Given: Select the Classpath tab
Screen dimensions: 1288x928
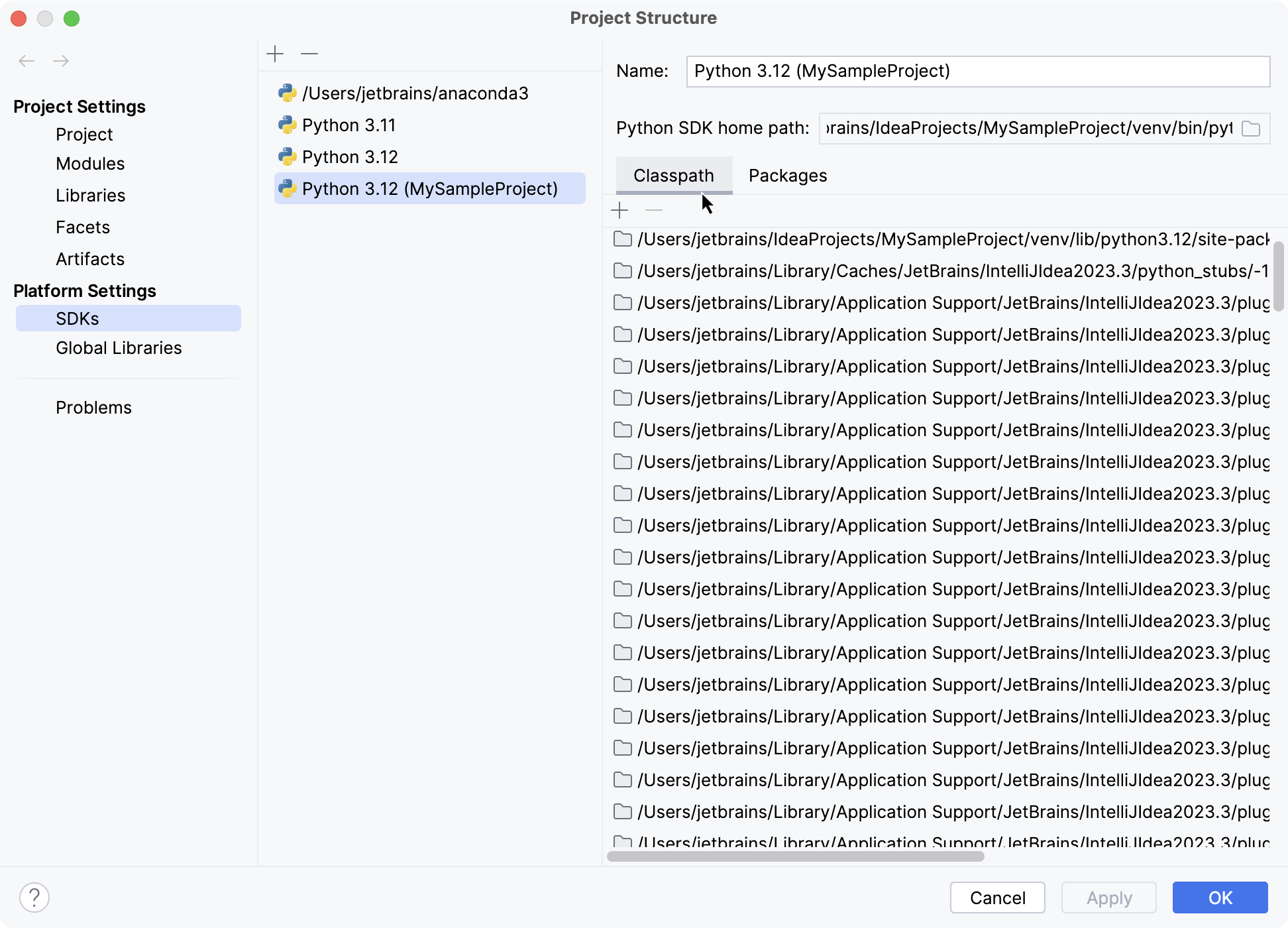Looking at the screenshot, I should (x=673, y=175).
